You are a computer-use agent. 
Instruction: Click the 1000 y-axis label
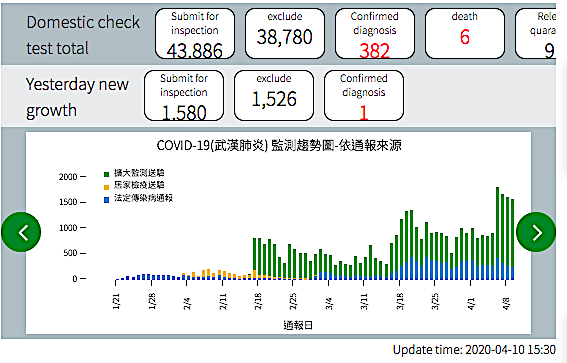point(68,228)
